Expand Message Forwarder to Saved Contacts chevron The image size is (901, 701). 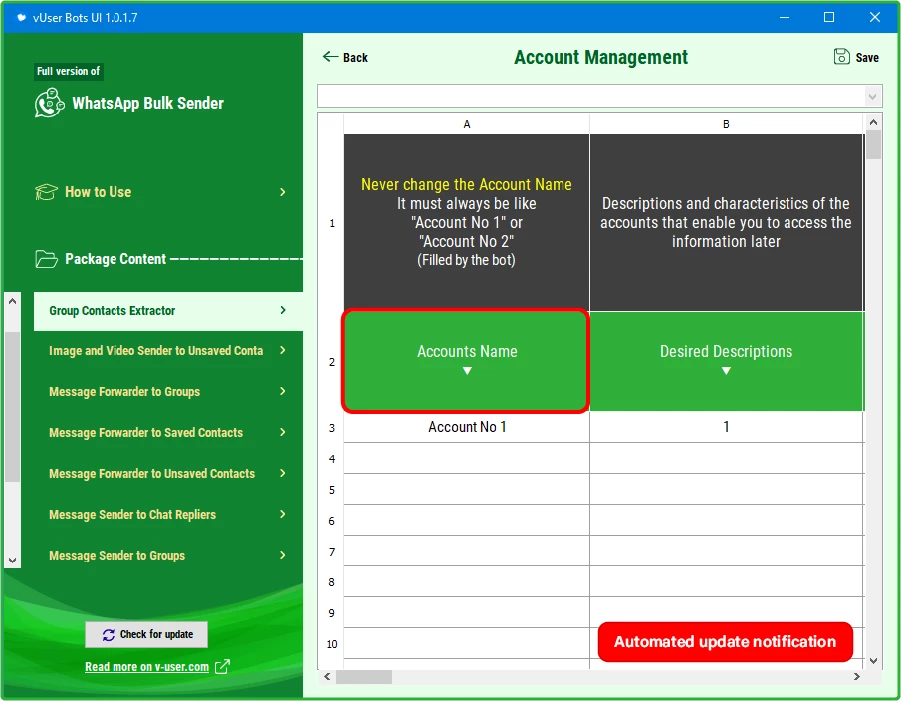click(x=282, y=432)
